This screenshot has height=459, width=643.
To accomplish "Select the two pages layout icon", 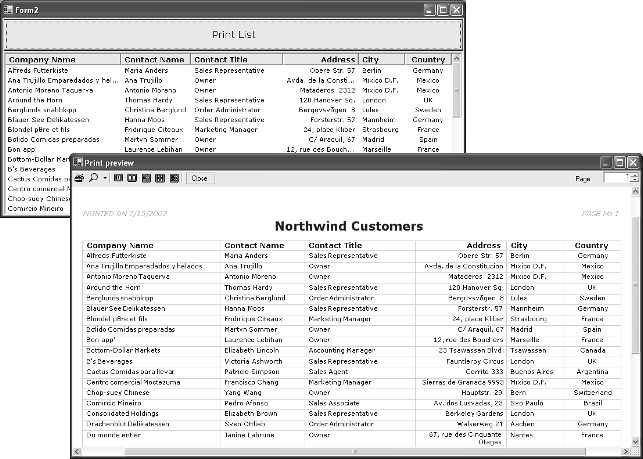I will tap(132, 178).
